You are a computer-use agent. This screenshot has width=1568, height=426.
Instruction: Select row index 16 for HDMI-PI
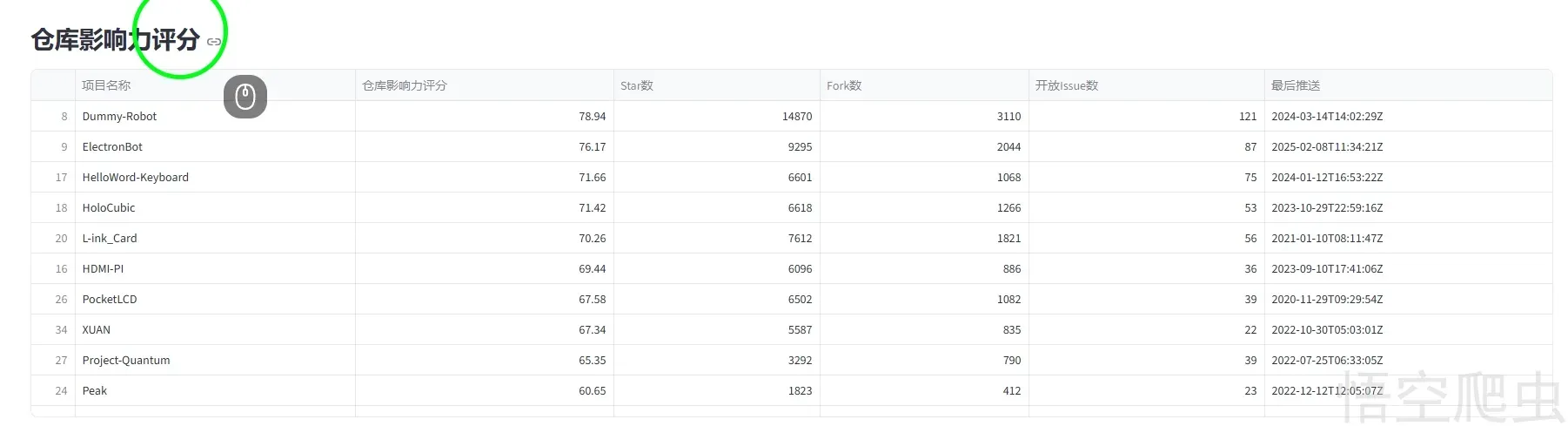[x=61, y=268]
